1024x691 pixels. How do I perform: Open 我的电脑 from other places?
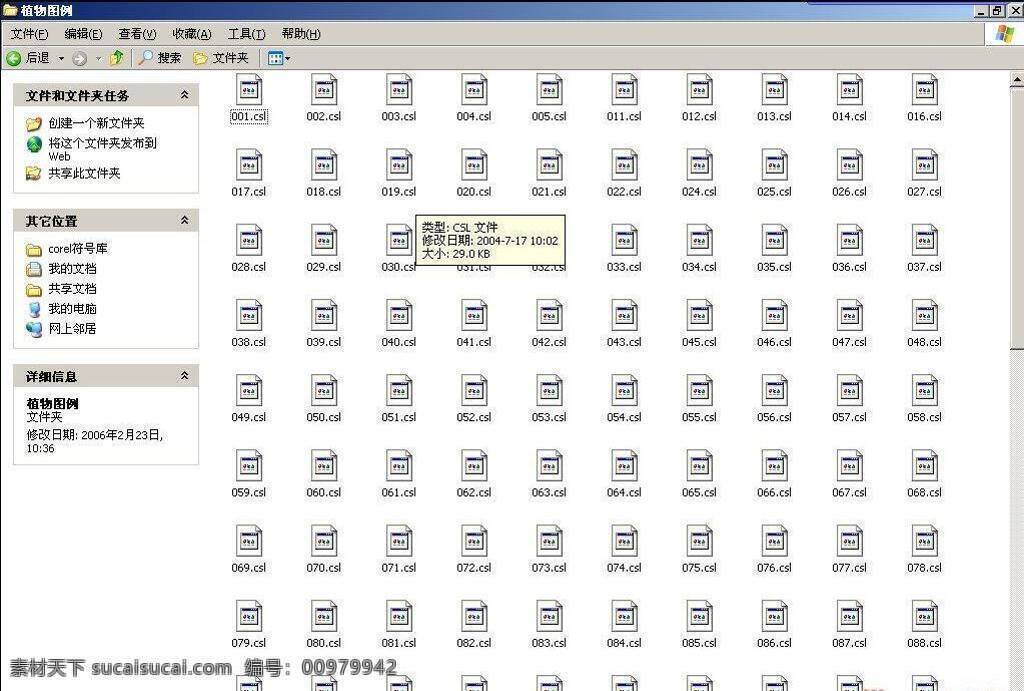pyautogui.click(x=72, y=308)
